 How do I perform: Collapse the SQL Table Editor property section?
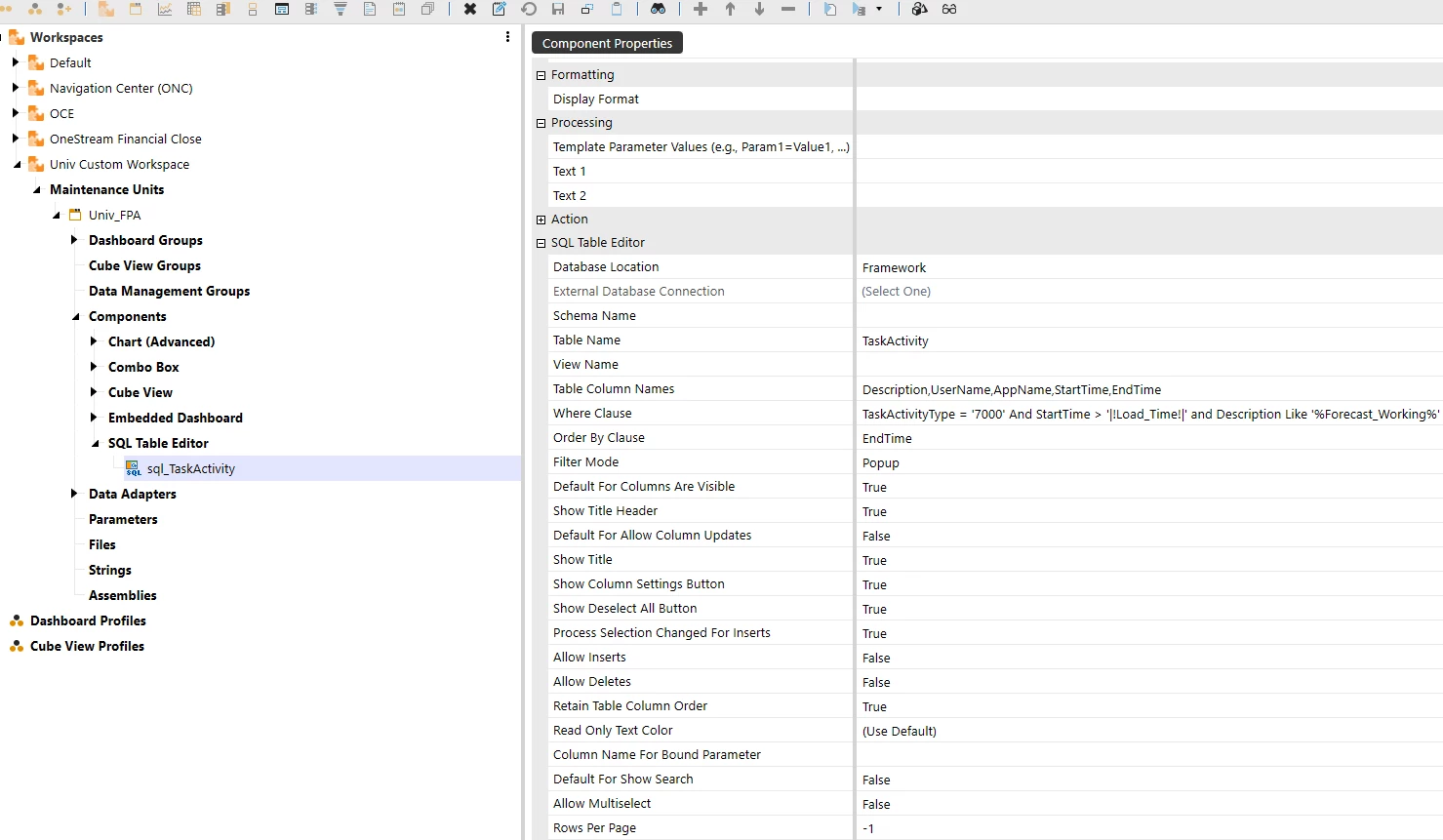point(541,243)
